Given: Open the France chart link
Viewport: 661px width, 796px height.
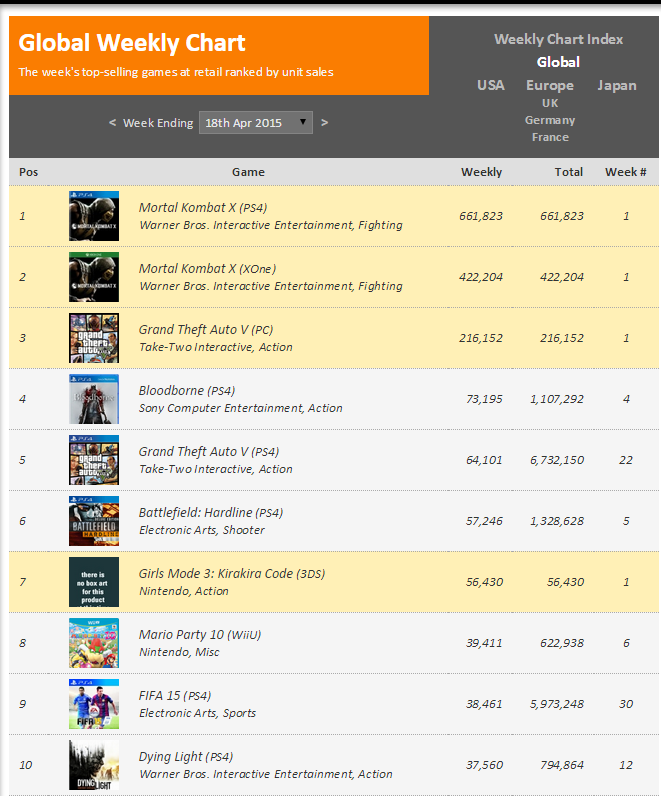Looking at the screenshot, I should click(x=550, y=137).
